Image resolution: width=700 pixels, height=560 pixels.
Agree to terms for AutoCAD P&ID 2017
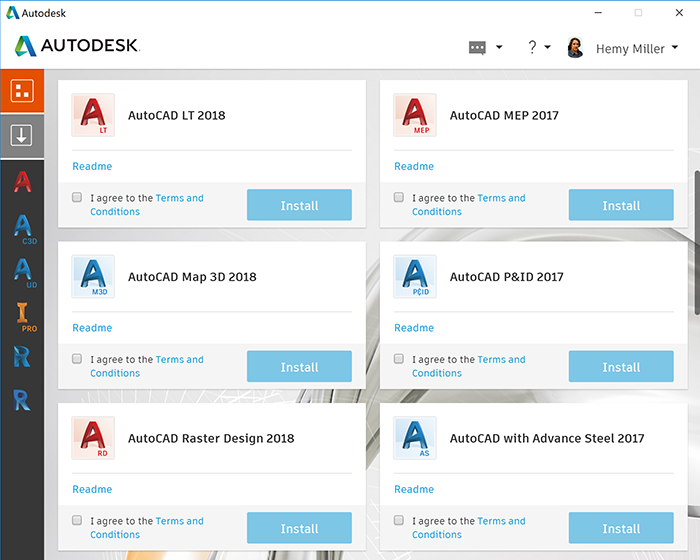(x=399, y=359)
